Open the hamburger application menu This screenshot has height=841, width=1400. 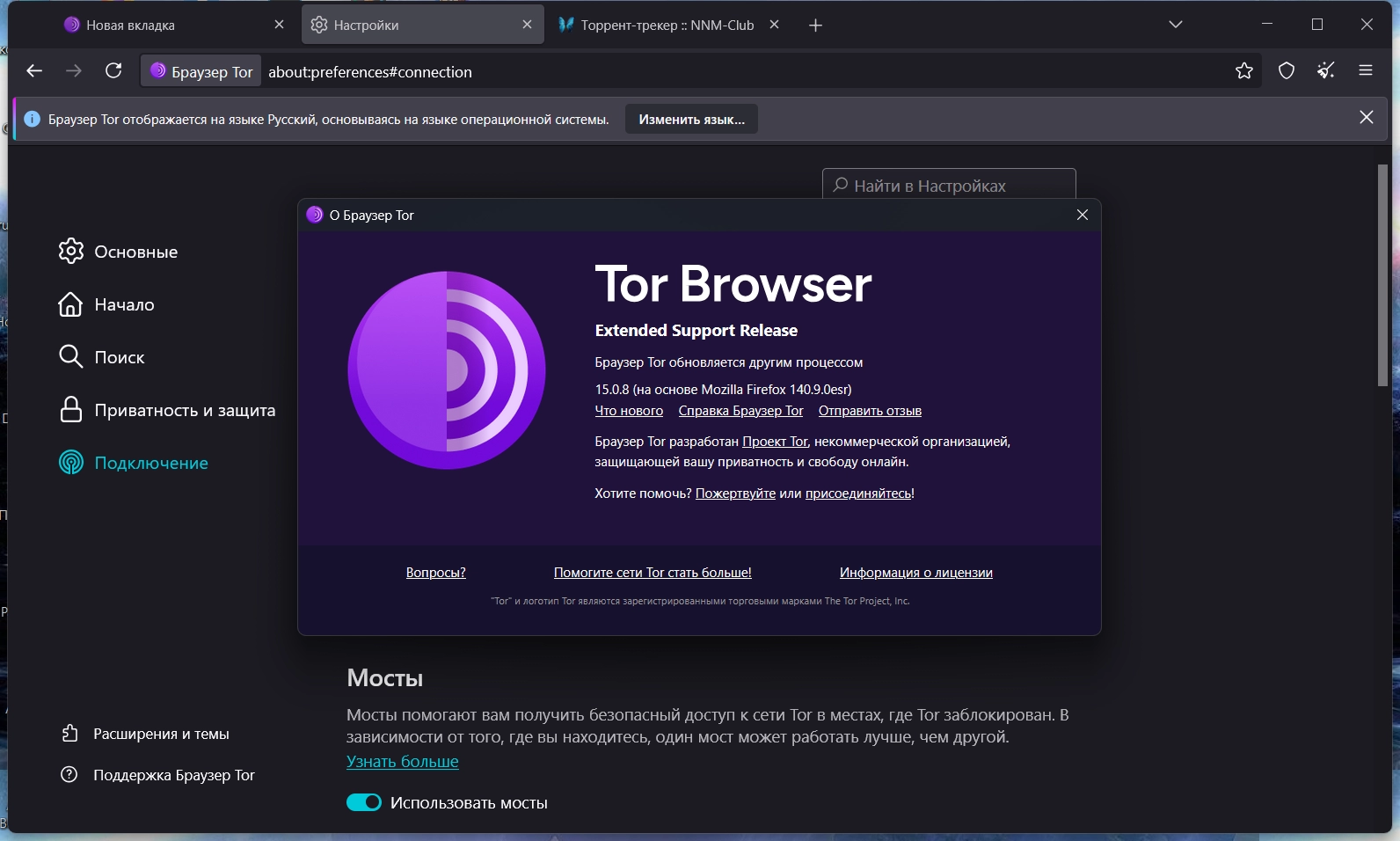[x=1366, y=71]
